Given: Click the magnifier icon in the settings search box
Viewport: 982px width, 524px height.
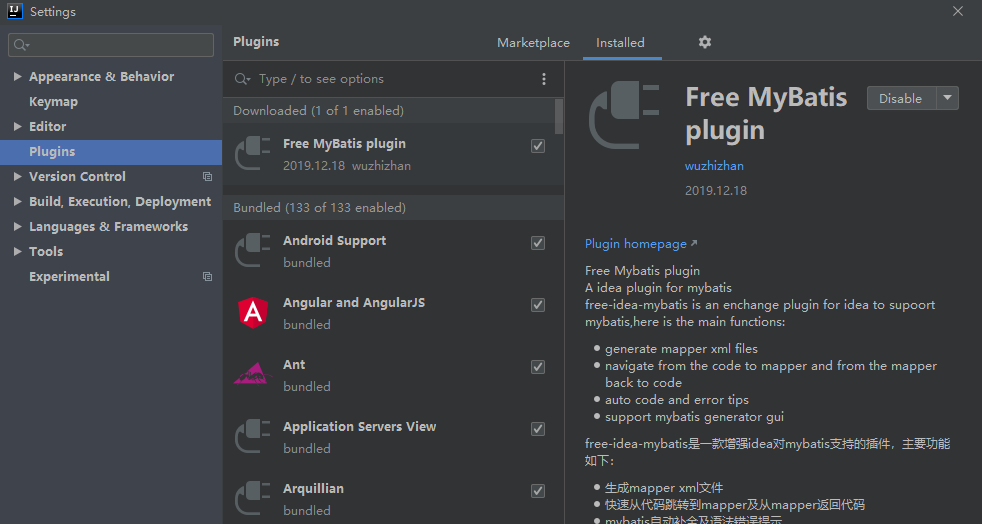Looking at the screenshot, I should [21, 45].
